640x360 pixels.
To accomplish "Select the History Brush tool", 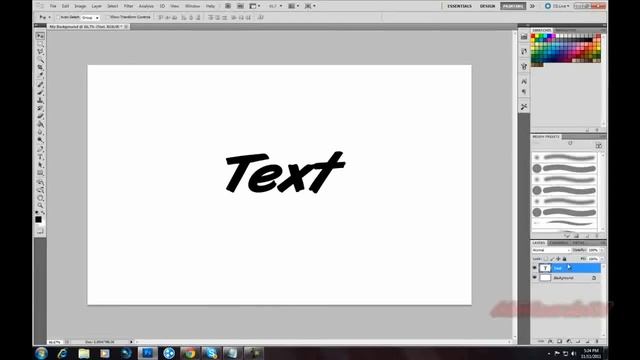I will point(40,108).
